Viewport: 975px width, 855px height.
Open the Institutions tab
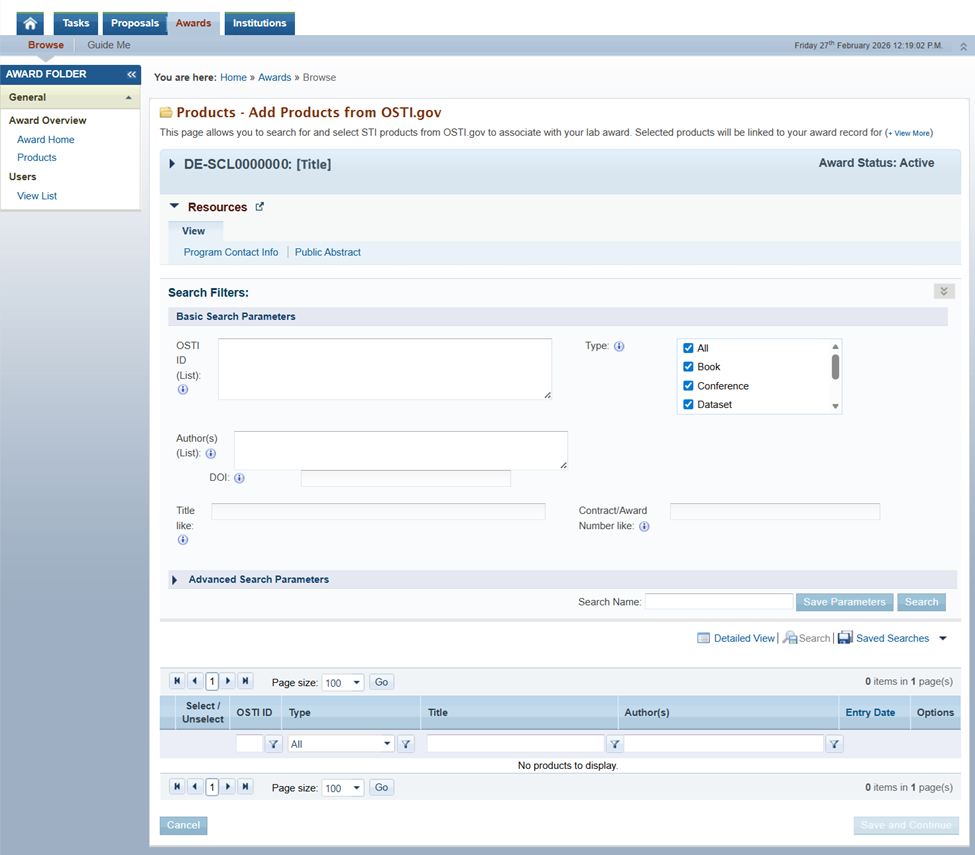259,23
